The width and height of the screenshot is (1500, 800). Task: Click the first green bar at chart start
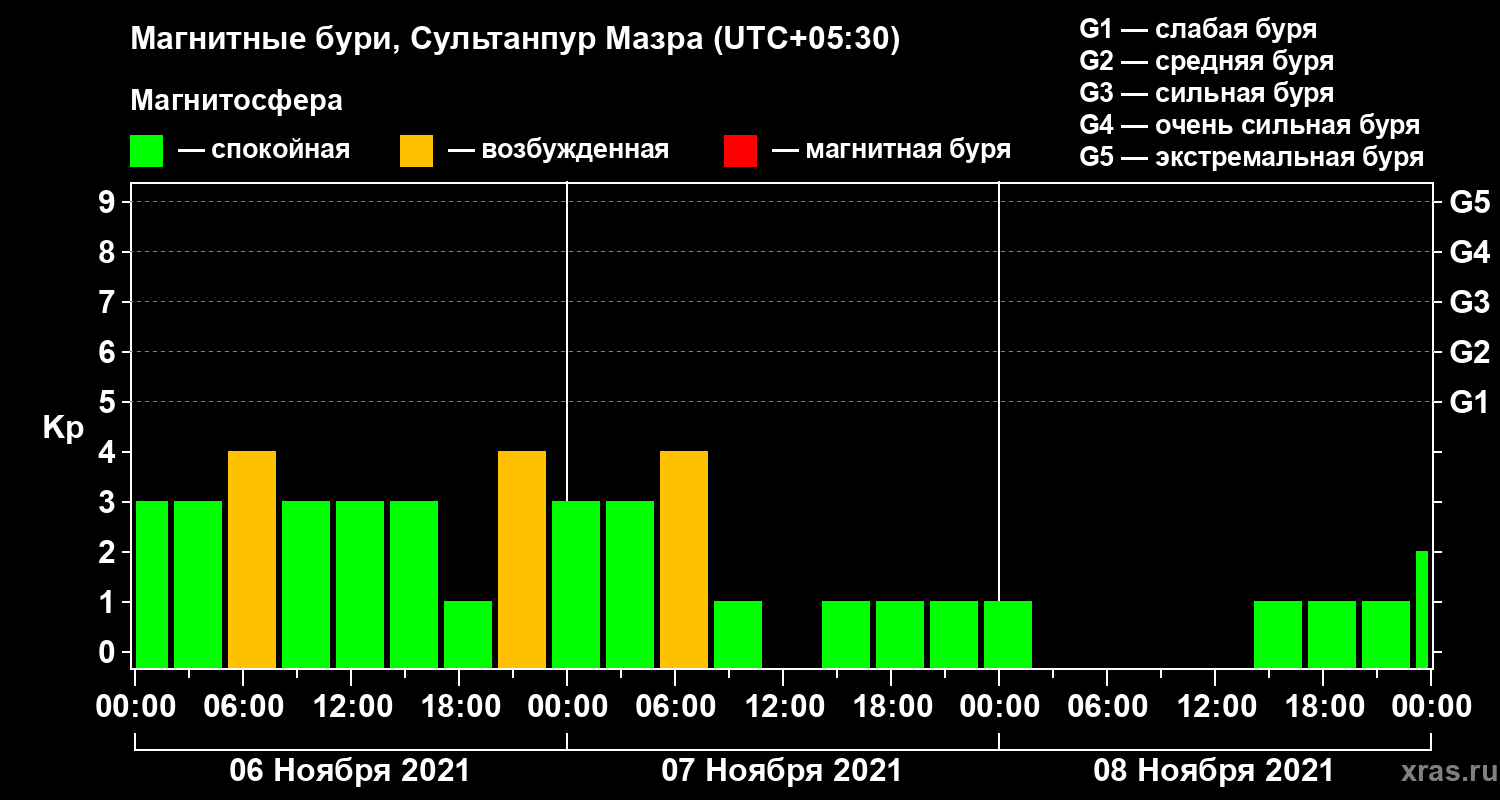tap(151, 585)
